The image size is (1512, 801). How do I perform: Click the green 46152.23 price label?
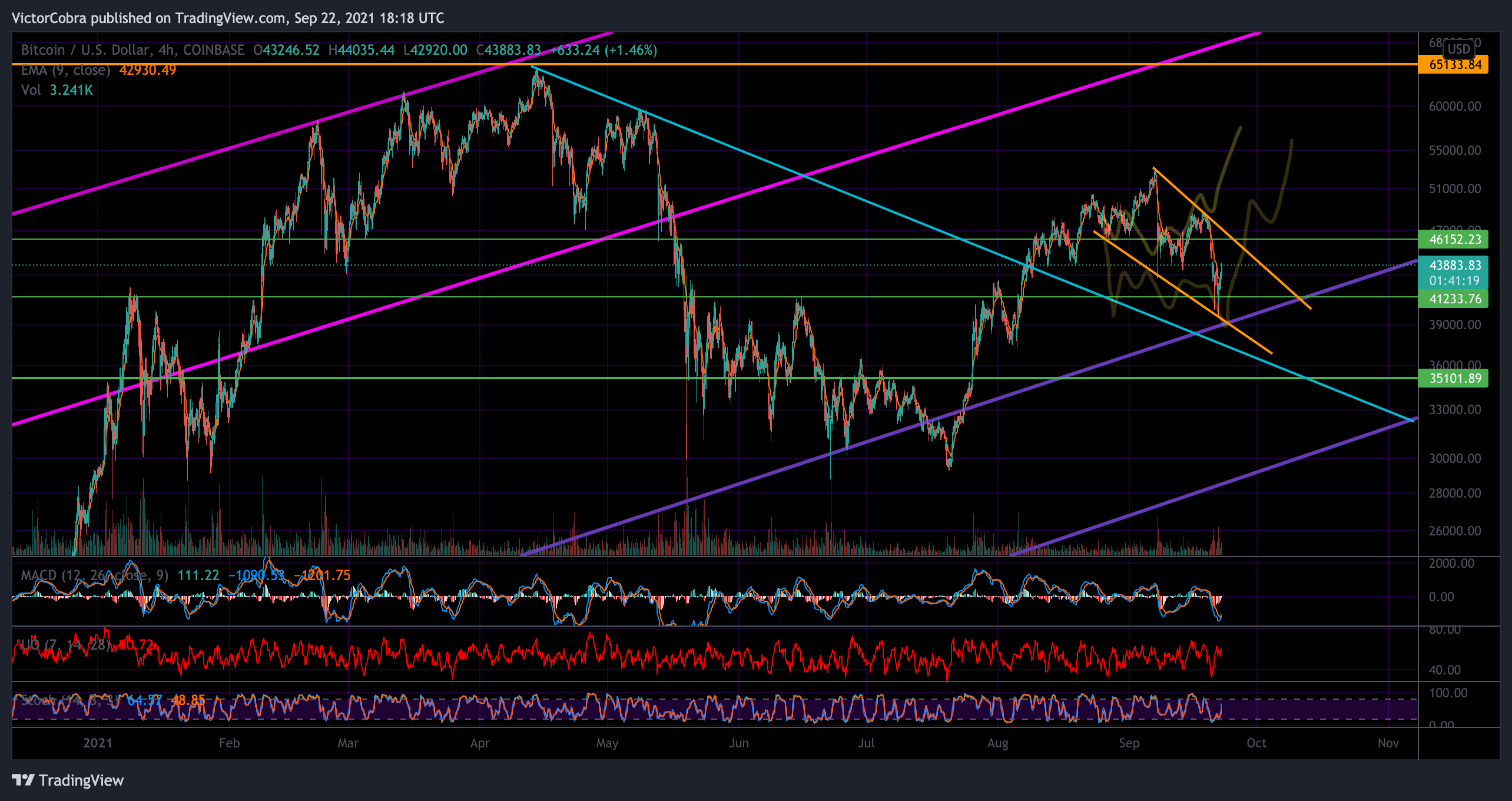1453,239
